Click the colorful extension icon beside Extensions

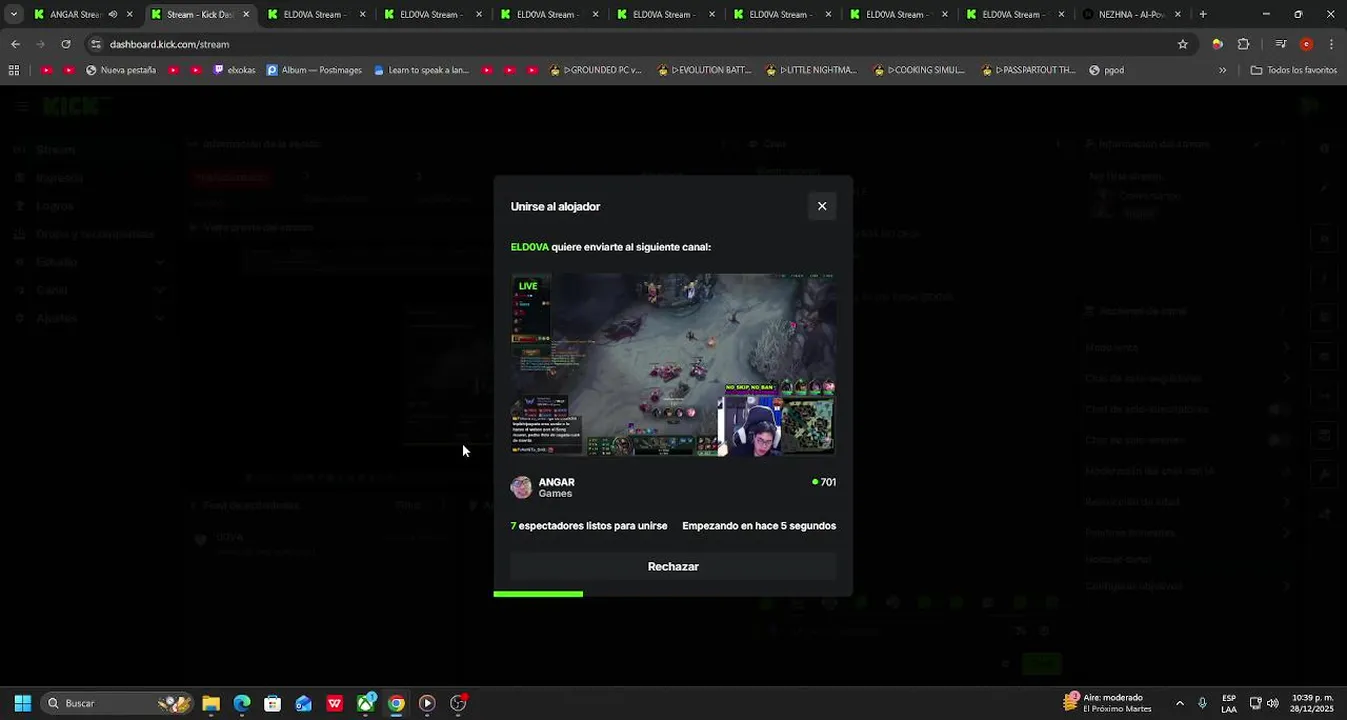1217,44
